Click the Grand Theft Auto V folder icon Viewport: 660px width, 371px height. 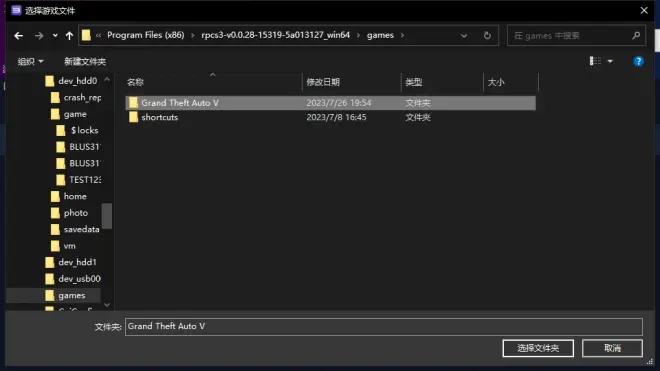tap(133, 103)
